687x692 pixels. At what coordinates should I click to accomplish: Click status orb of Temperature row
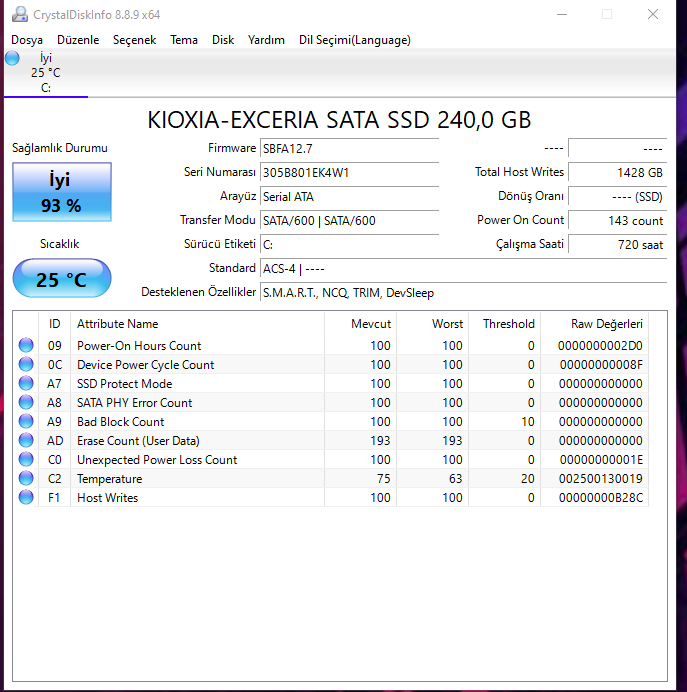26,478
